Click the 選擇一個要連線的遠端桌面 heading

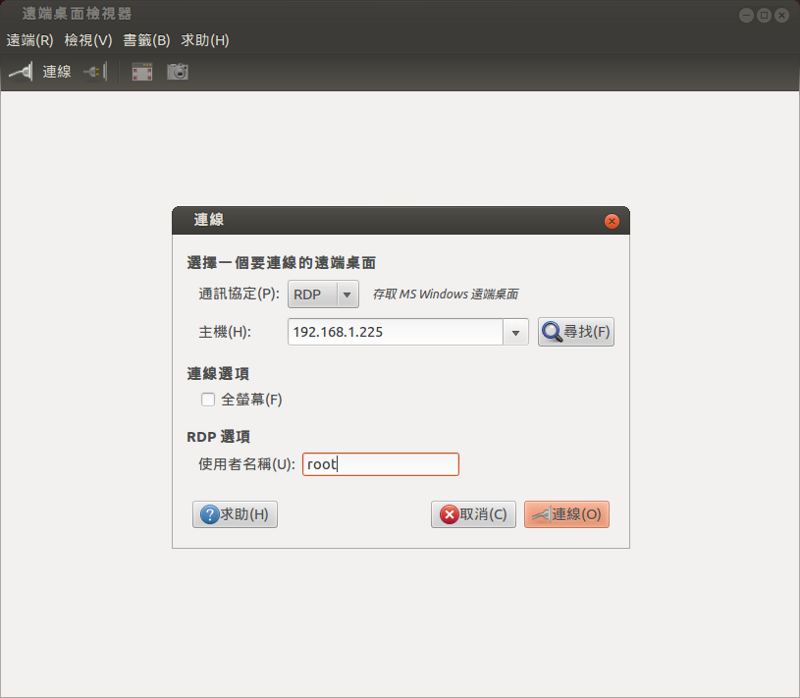pyautogui.click(x=281, y=263)
